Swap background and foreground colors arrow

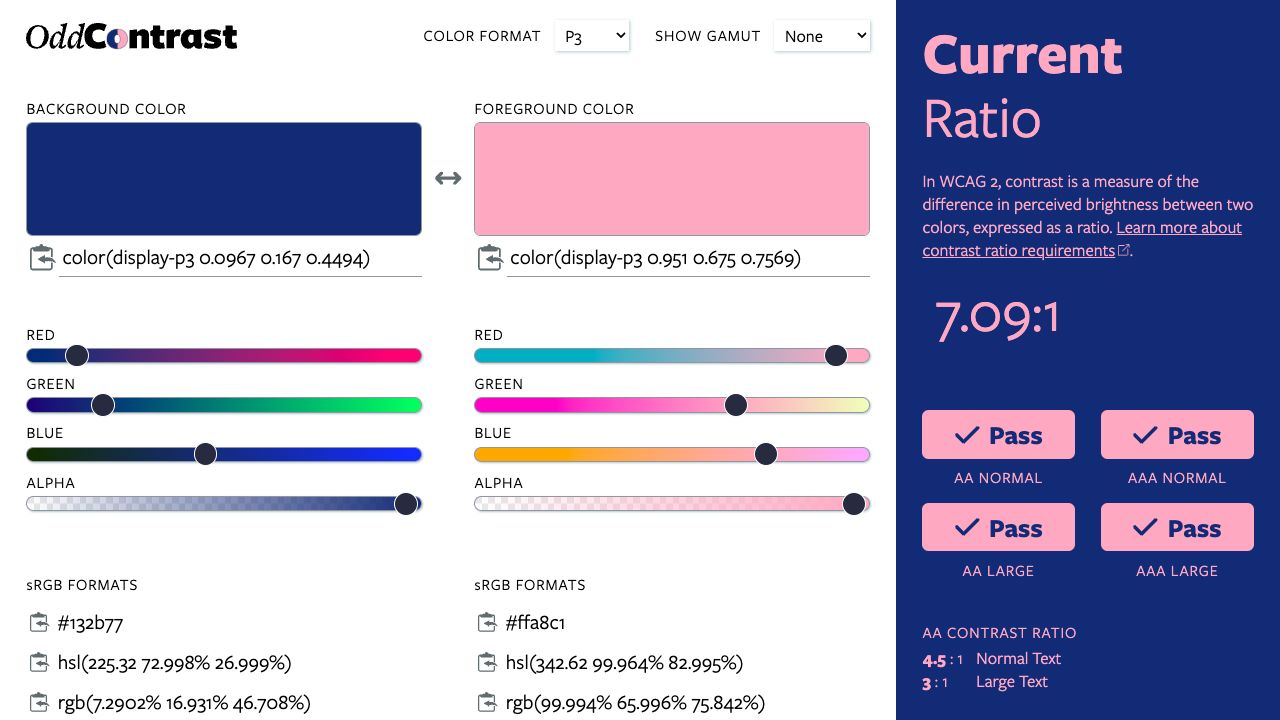click(448, 178)
